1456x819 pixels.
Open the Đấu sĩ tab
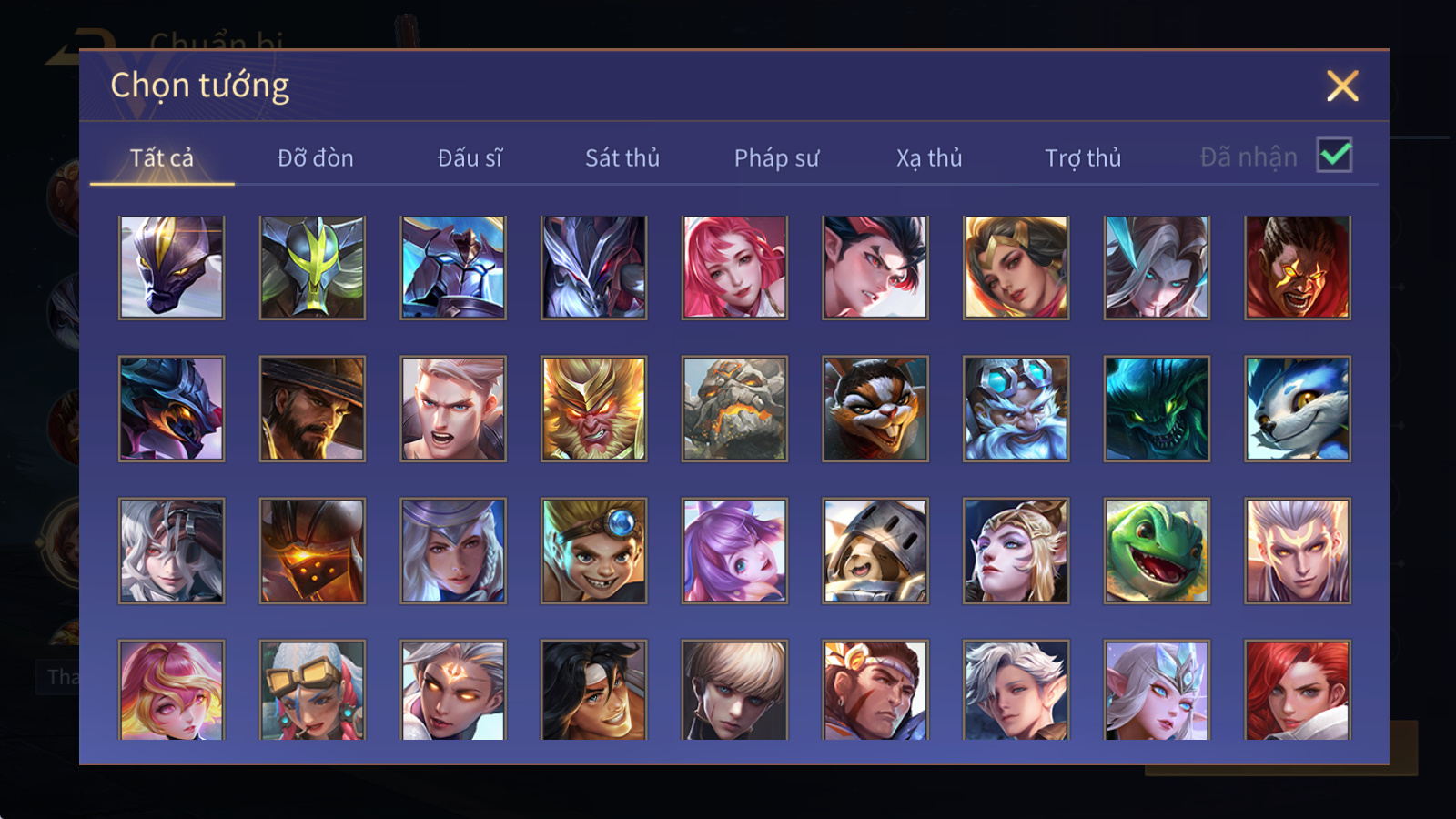point(470,157)
